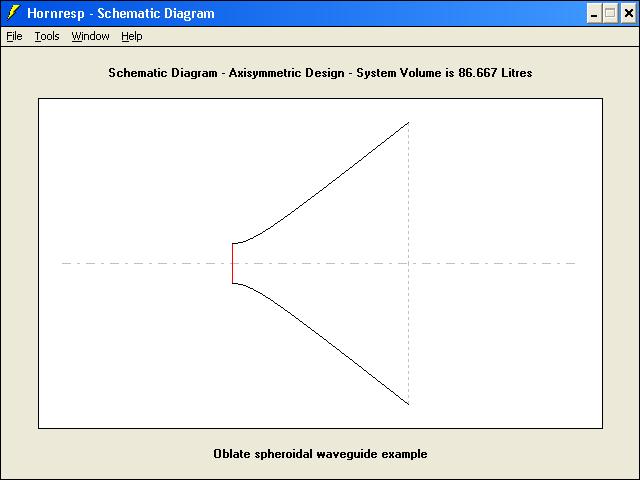Click the disabled maximize button
This screenshot has width=640, height=480.
click(610, 14)
